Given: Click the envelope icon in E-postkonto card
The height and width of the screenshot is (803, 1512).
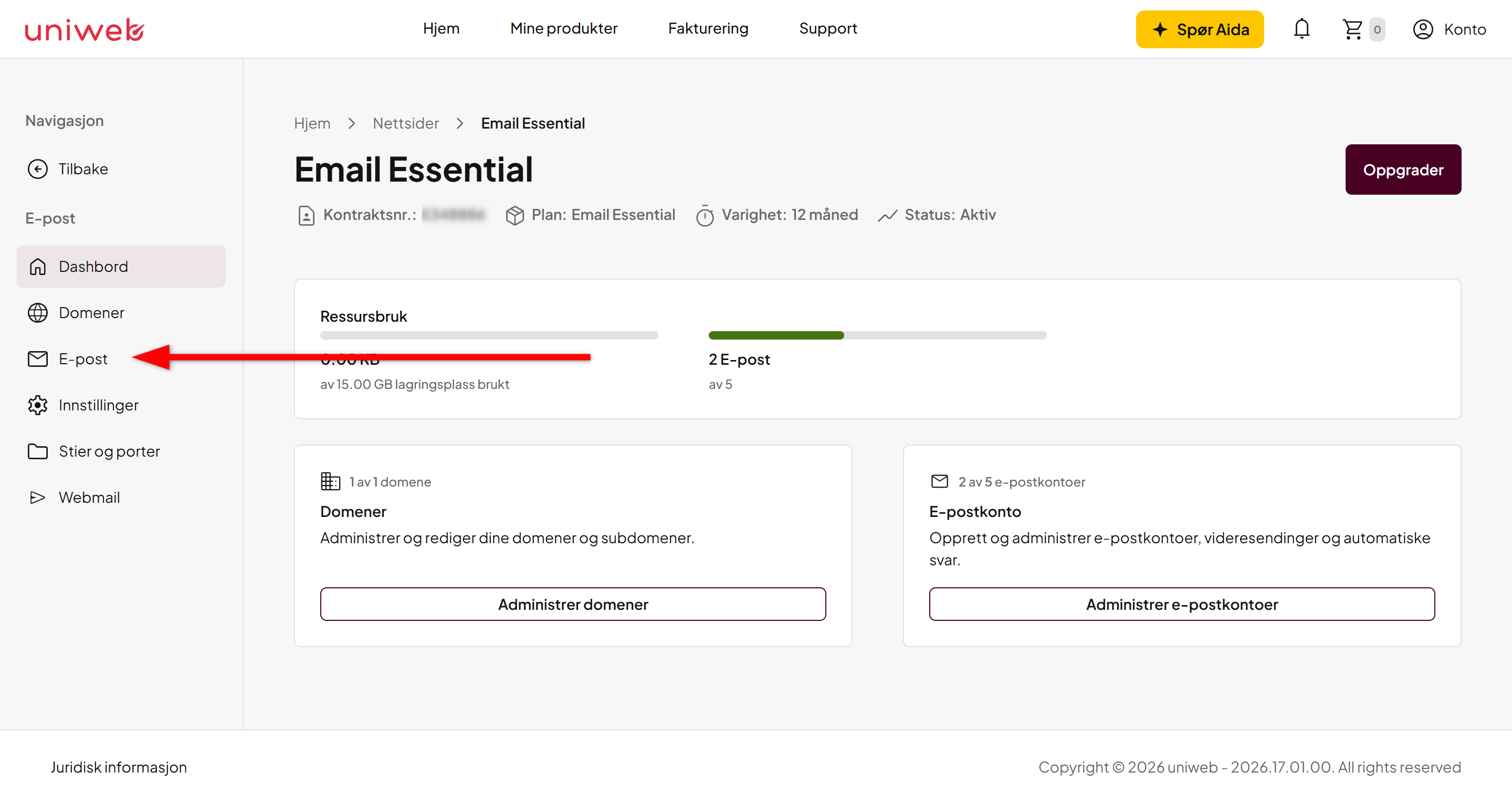Looking at the screenshot, I should 939,481.
